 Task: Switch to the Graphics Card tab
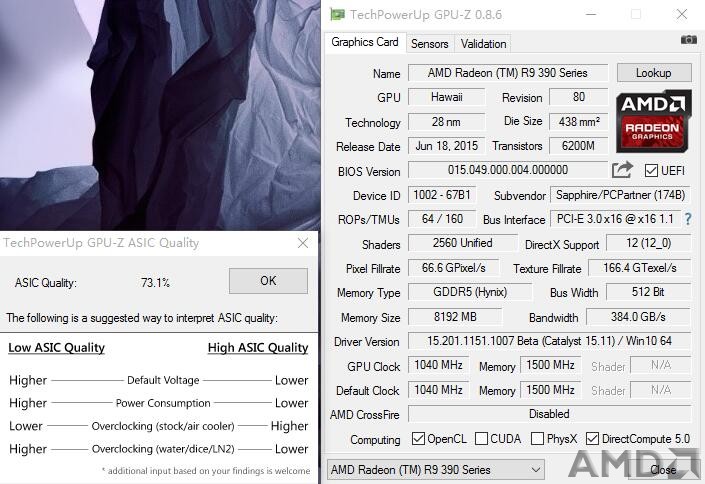365,42
